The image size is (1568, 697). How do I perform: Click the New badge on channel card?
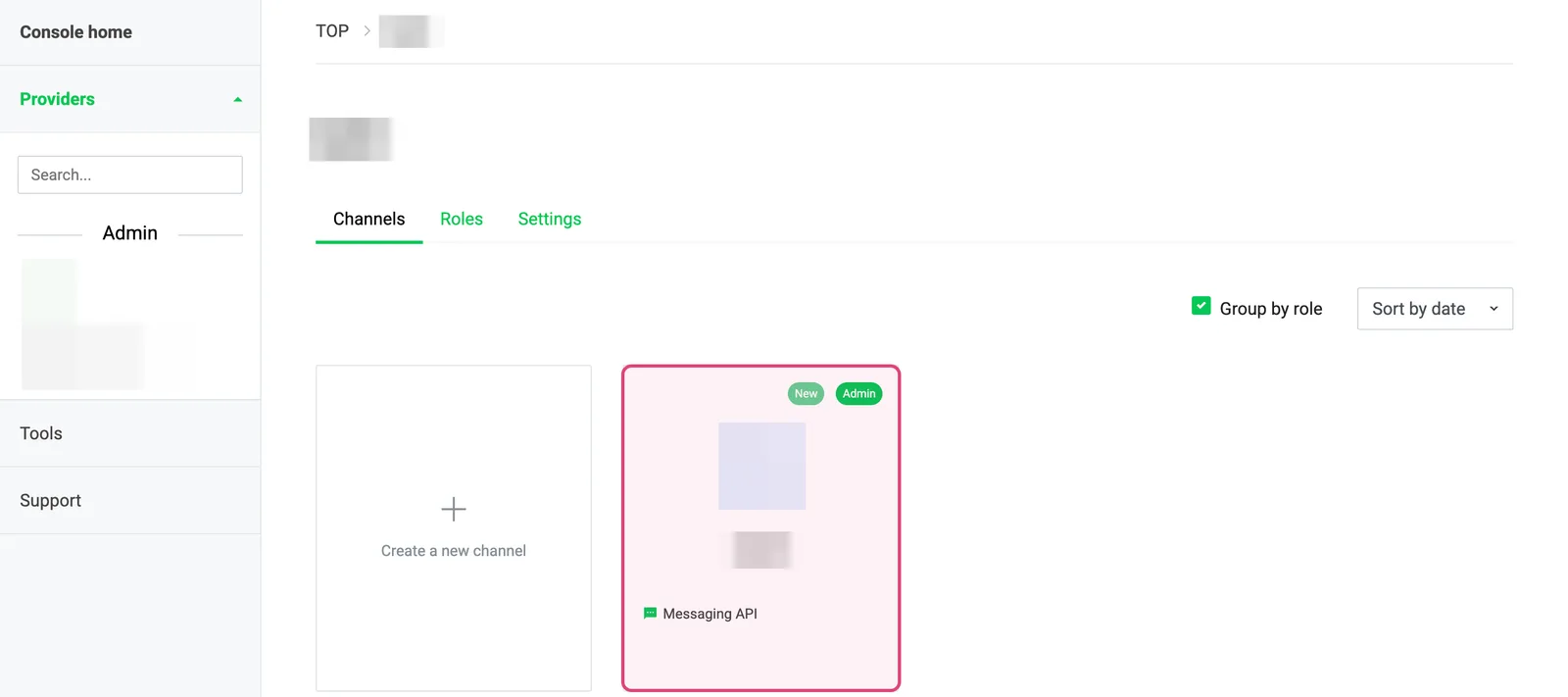(x=806, y=393)
